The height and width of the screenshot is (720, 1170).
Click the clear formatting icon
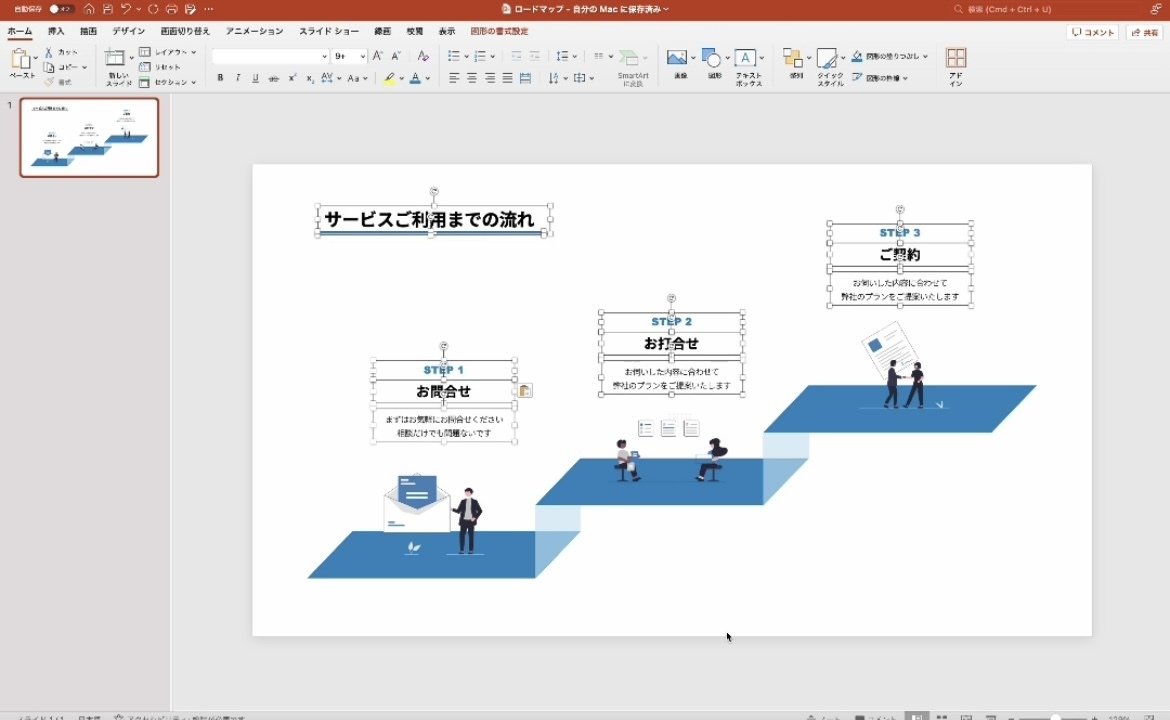[x=423, y=56]
